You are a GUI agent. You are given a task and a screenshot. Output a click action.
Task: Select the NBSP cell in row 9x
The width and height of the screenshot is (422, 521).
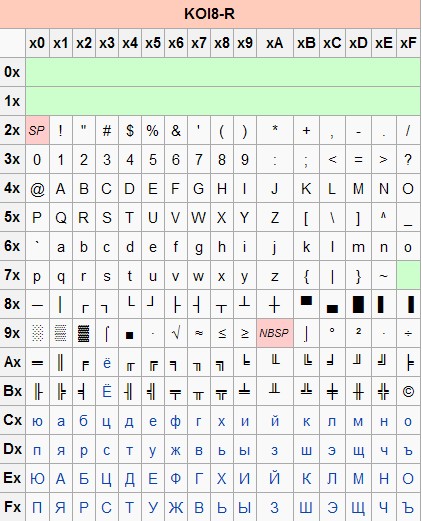(275, 333)
